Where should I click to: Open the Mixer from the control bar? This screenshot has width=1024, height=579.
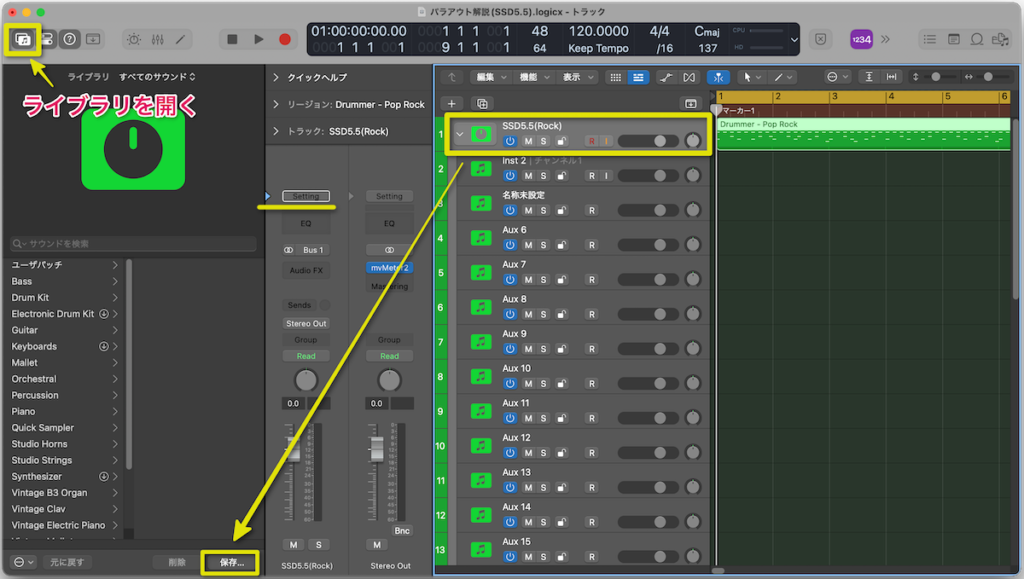tap(157, 39)
